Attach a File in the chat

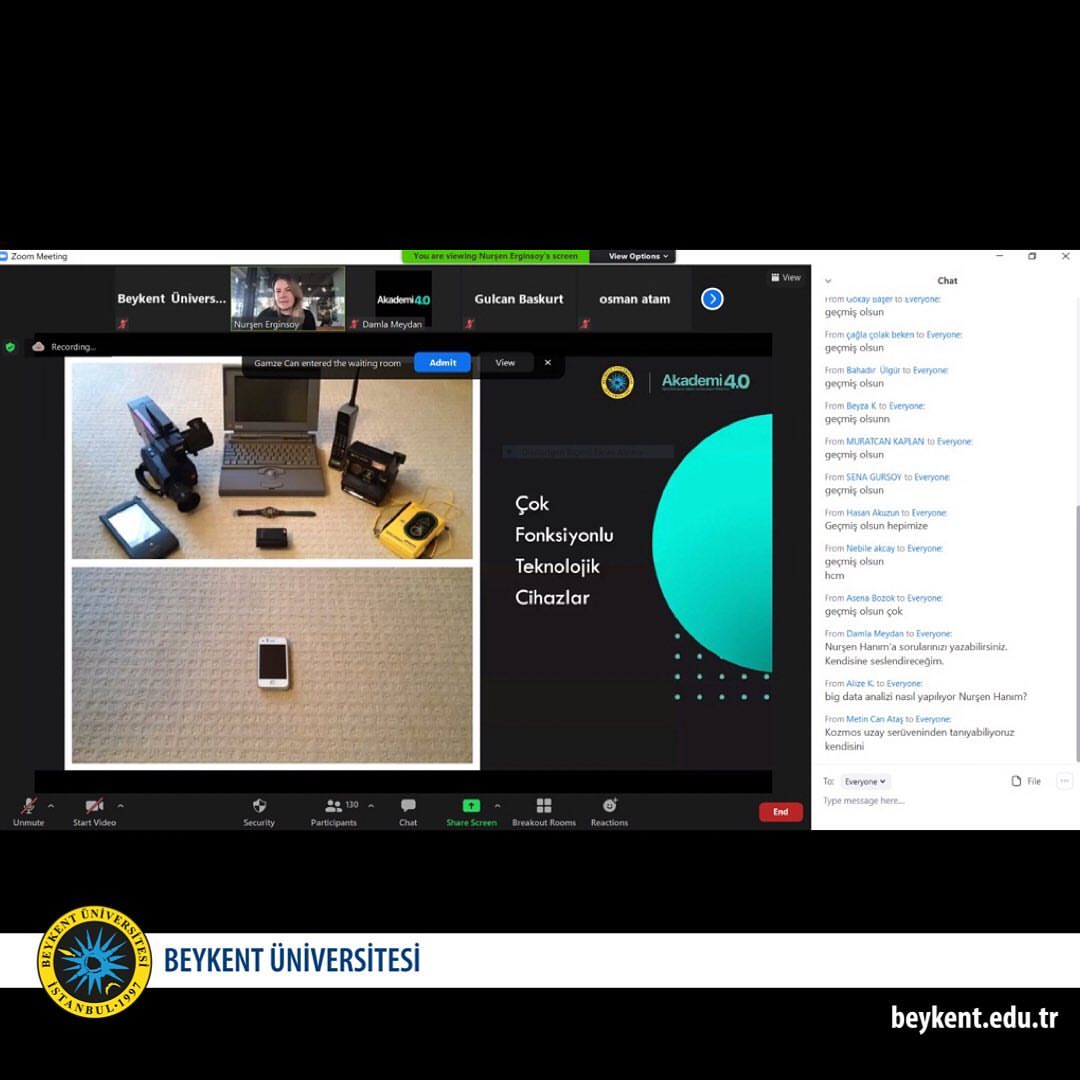click(1026, 781)
